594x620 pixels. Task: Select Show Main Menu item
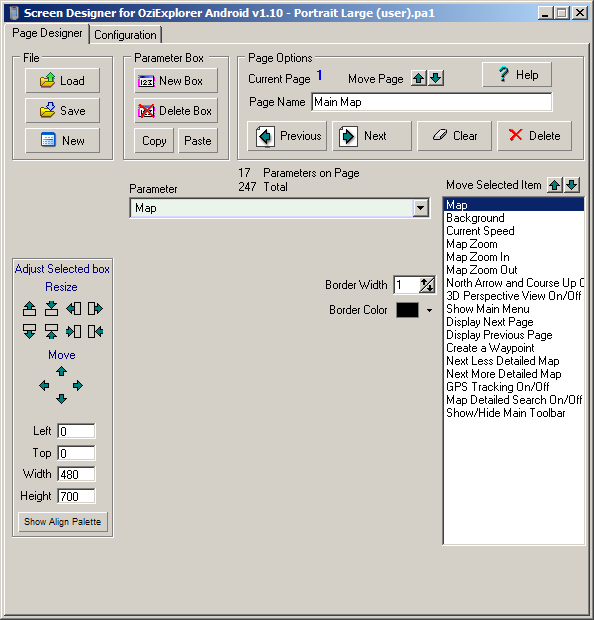(514, 309)
